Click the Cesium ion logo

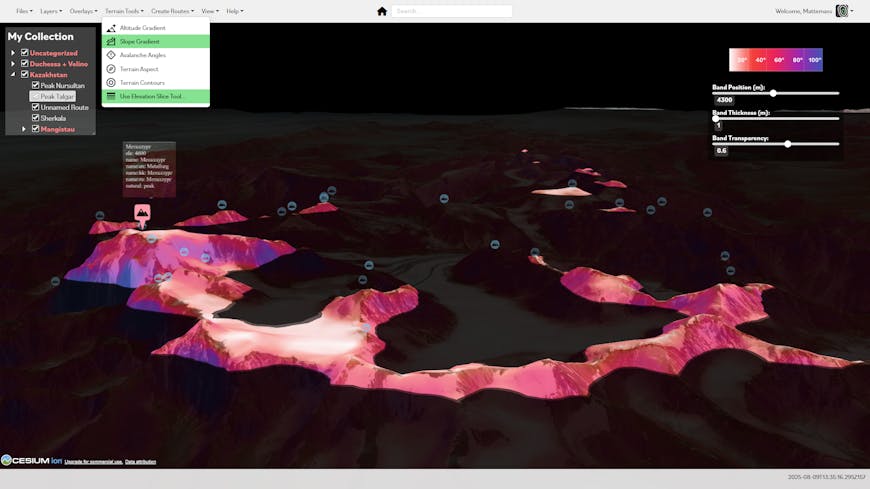(x=32, y=461)
